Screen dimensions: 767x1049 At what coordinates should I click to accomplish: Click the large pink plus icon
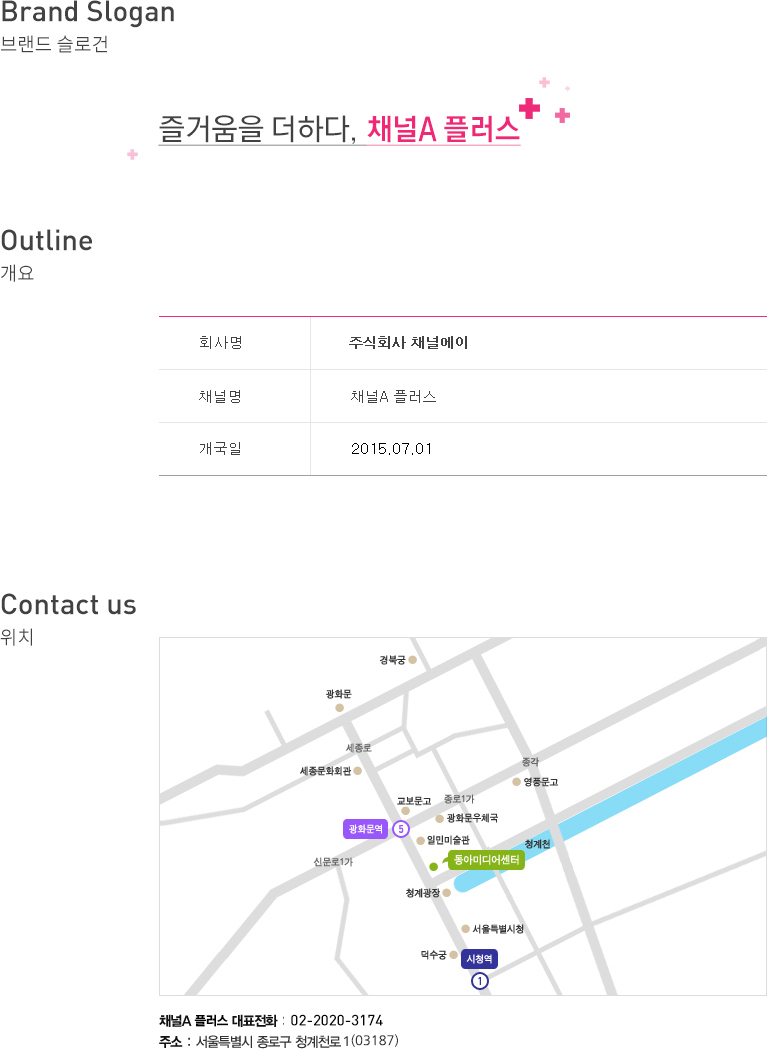[530, 109]
